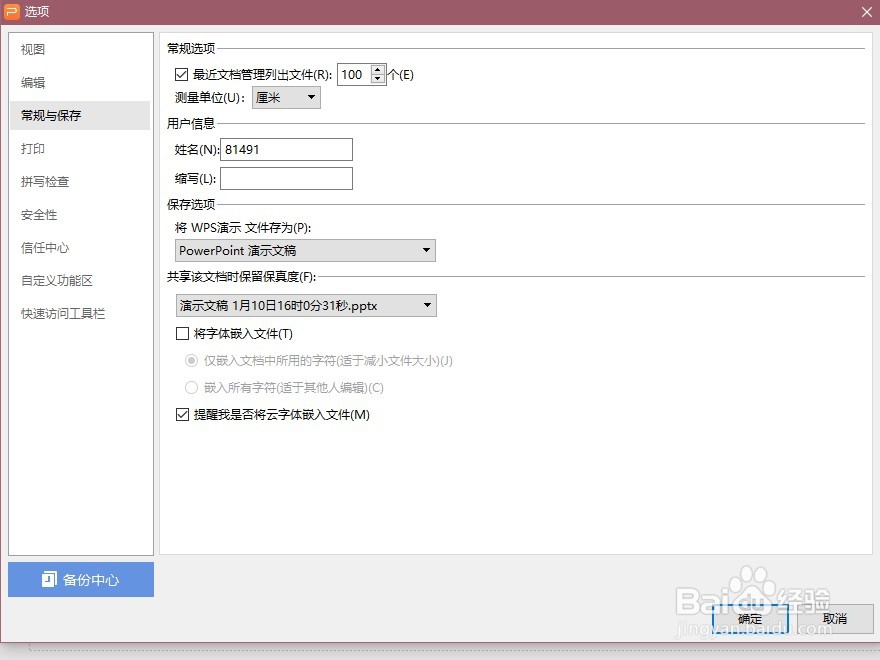Select the 常规与保存 category
Screen dimensions: 880x660
point(80,116)
